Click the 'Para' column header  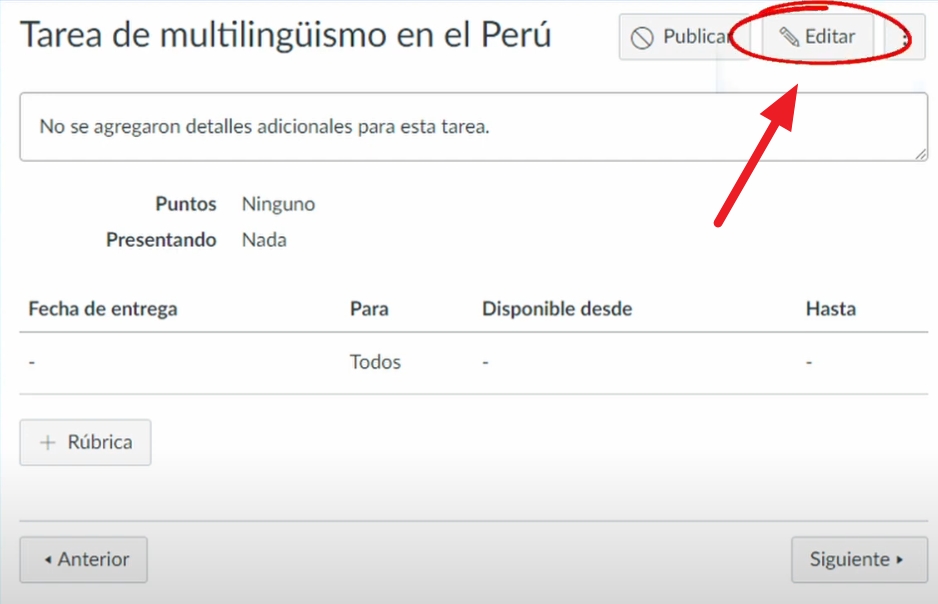coord(369,309)
